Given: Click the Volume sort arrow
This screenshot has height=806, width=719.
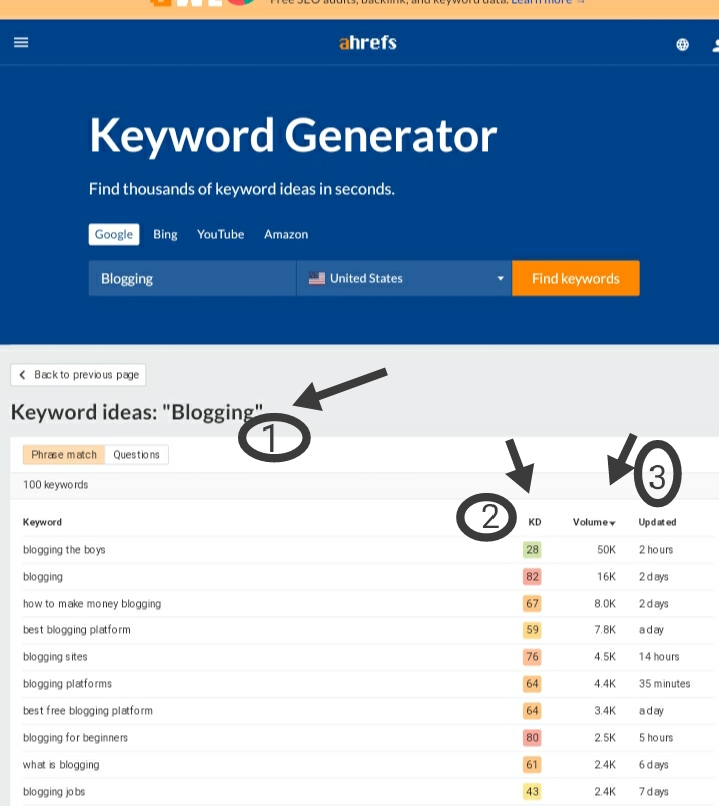Looking at the screenshot, I should pos(611,522).
